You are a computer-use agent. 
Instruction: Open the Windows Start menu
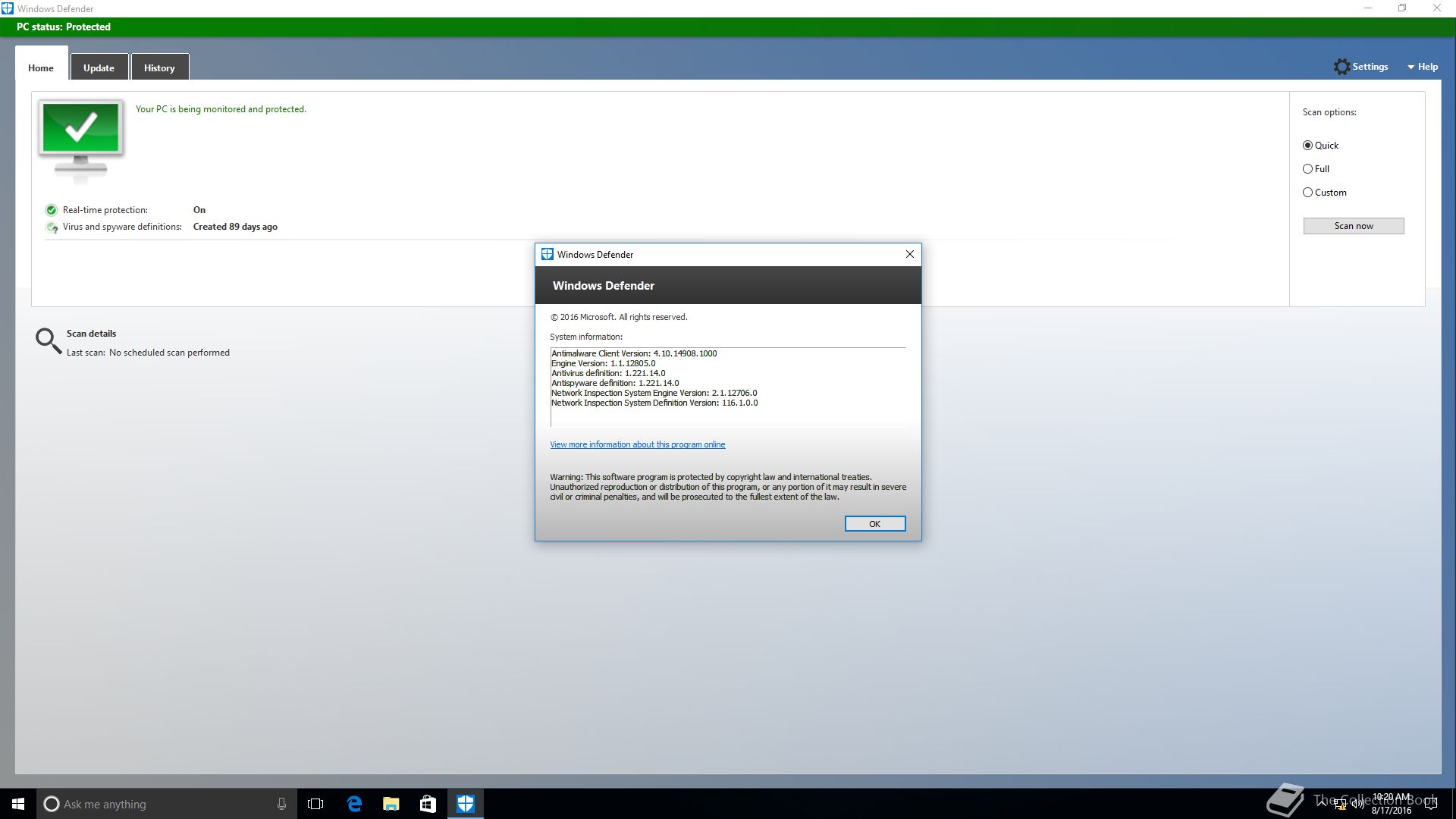(x=18, y=804)
